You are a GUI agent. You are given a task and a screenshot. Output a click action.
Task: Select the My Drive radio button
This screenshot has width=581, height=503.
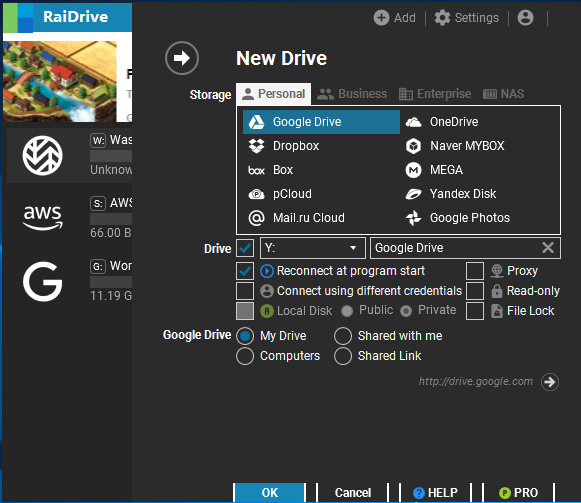(x=245, y=336)
